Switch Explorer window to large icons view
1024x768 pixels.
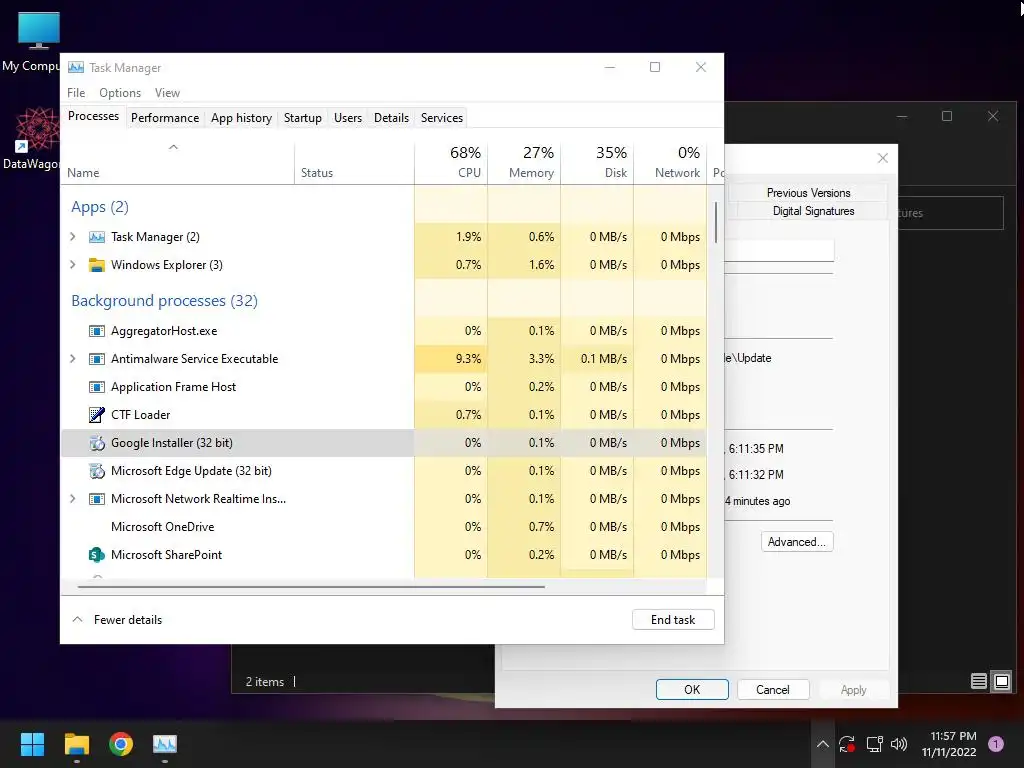point(1002,682)
